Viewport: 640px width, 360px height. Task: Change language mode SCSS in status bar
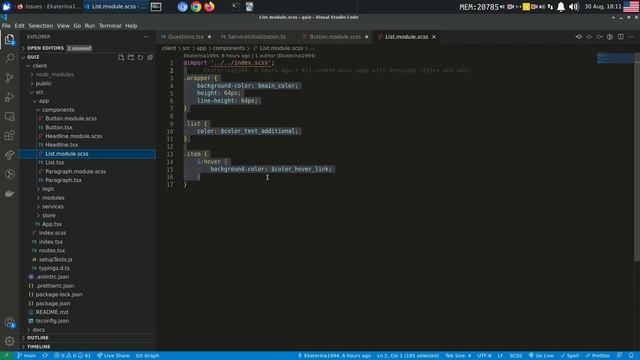516,356
